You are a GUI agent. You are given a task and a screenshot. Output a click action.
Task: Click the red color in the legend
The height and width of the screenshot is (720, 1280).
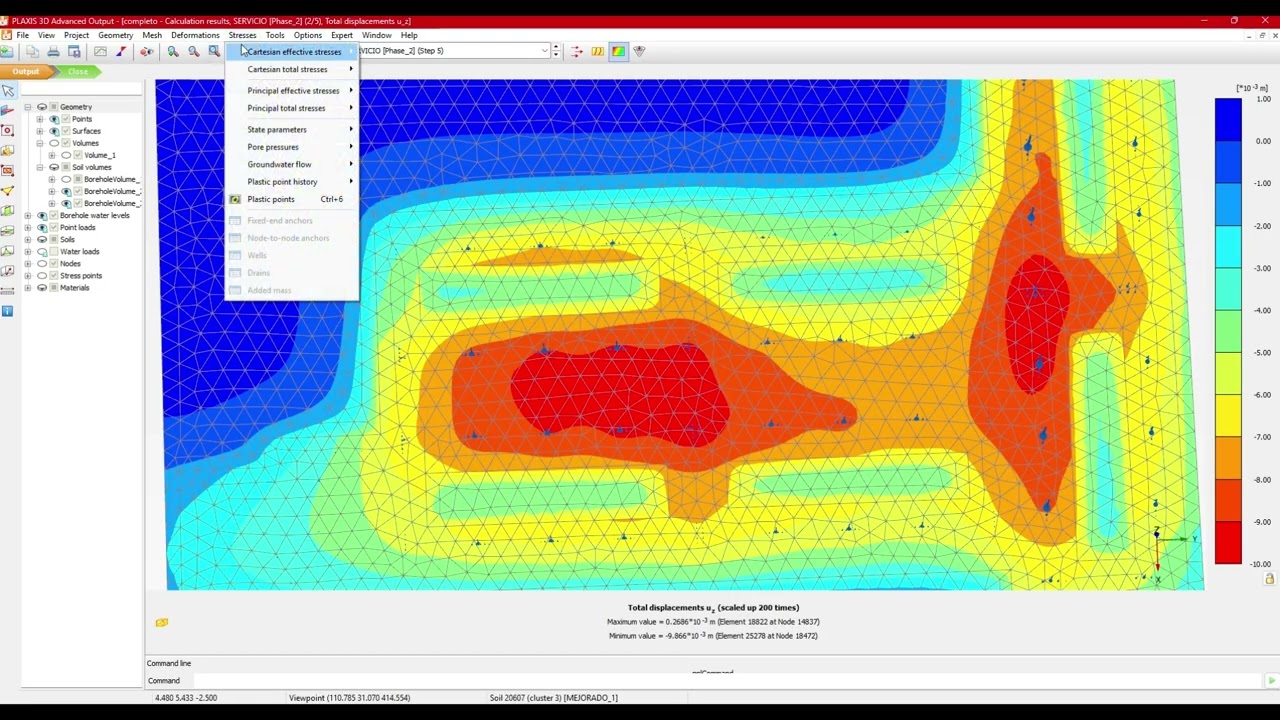click(1228, 543)
